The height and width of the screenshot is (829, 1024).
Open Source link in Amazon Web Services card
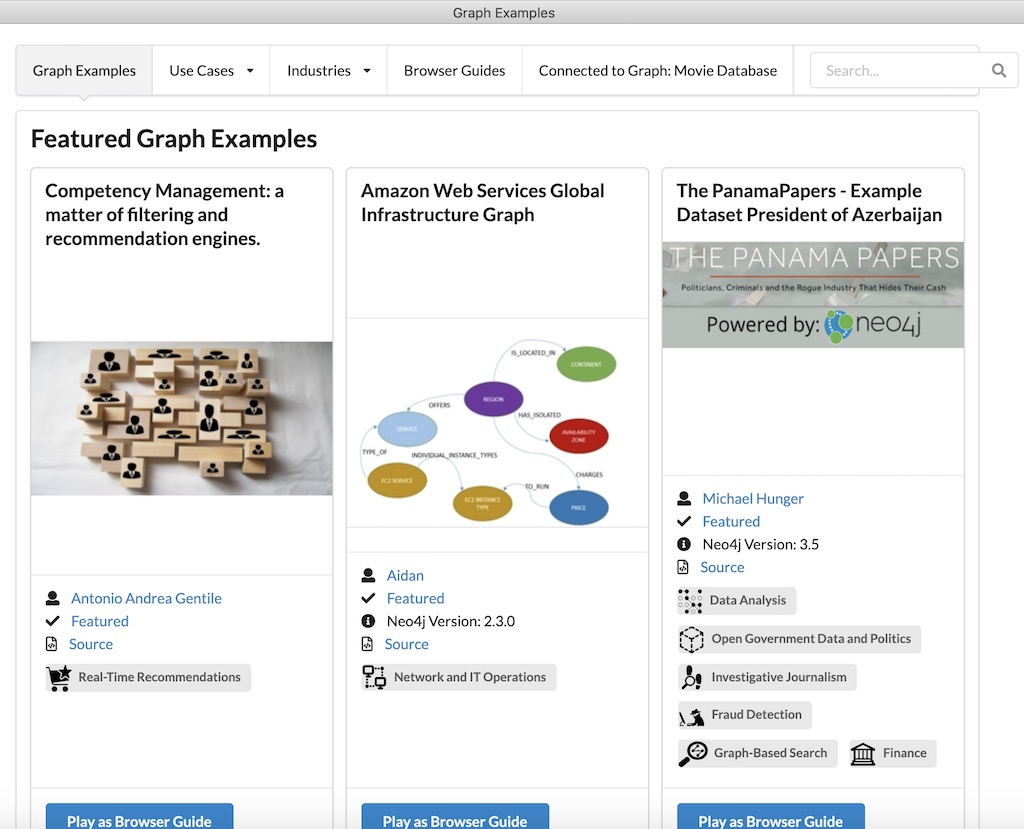coord(406,644)
